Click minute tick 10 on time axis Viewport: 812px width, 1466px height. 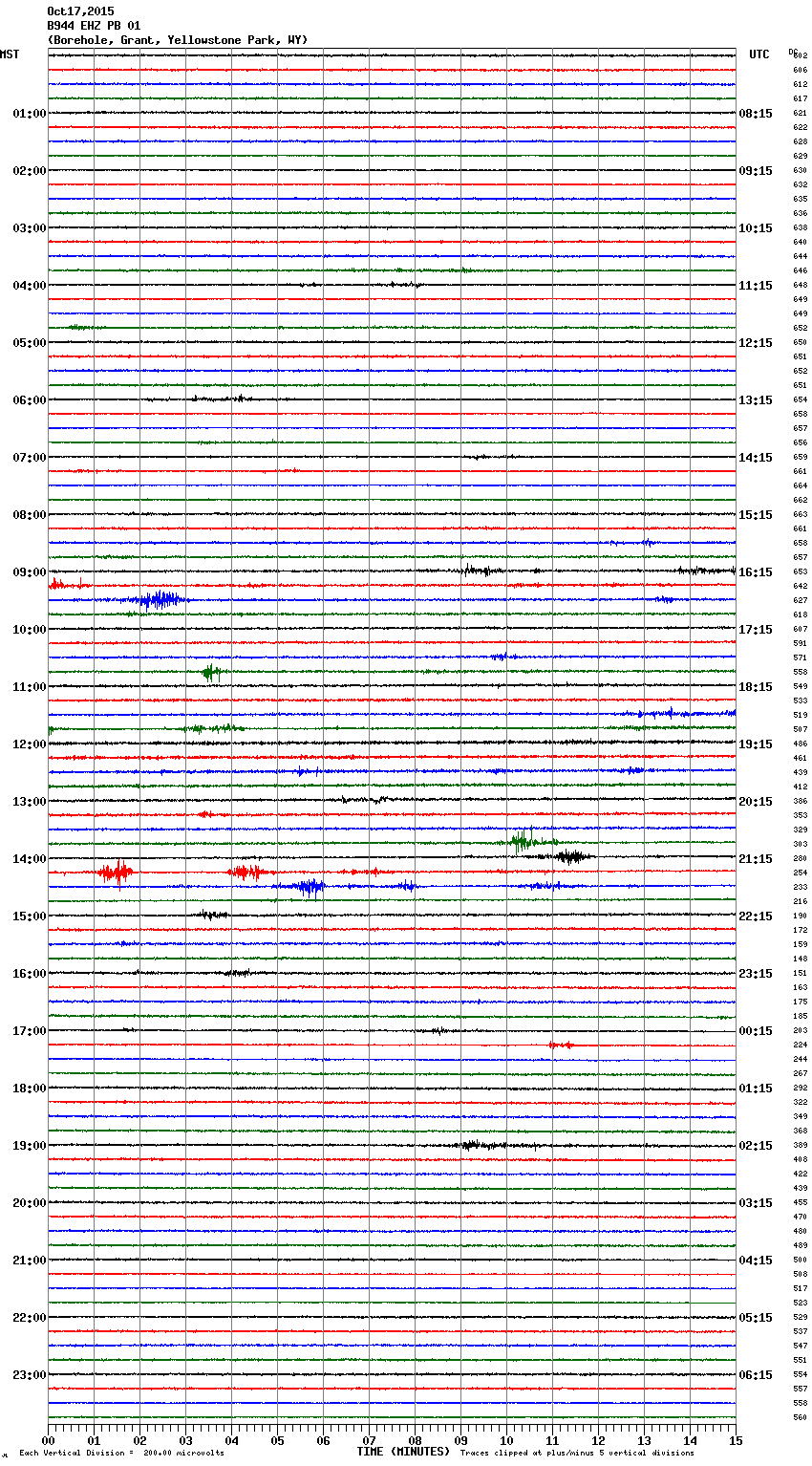click(506, 1440)
